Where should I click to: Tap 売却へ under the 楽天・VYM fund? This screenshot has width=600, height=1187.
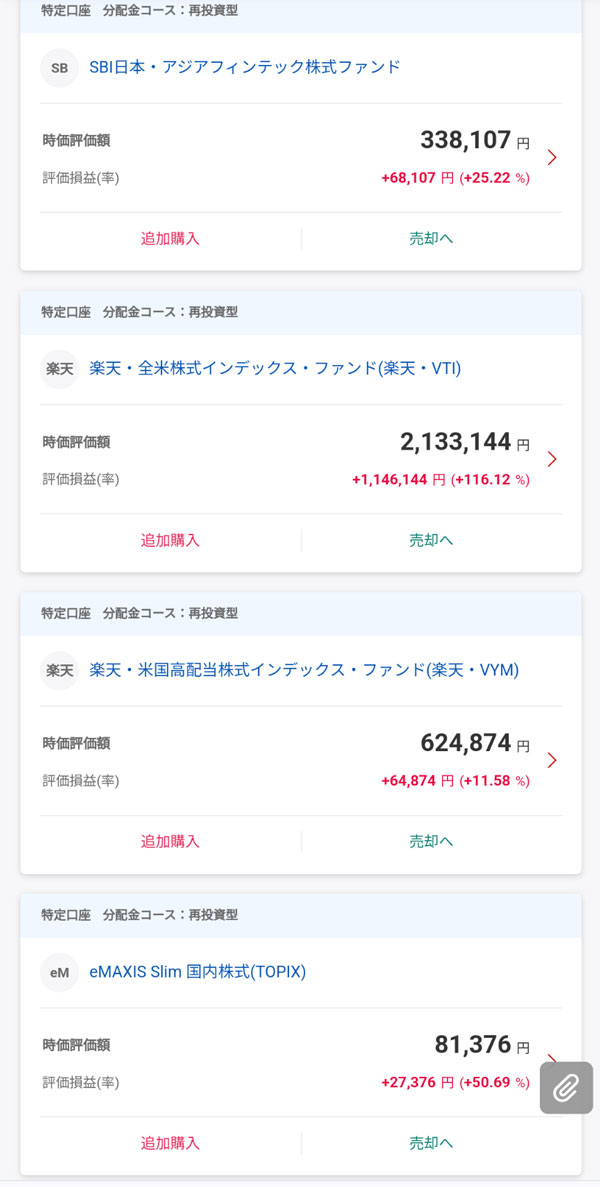(x=431, y=841)
